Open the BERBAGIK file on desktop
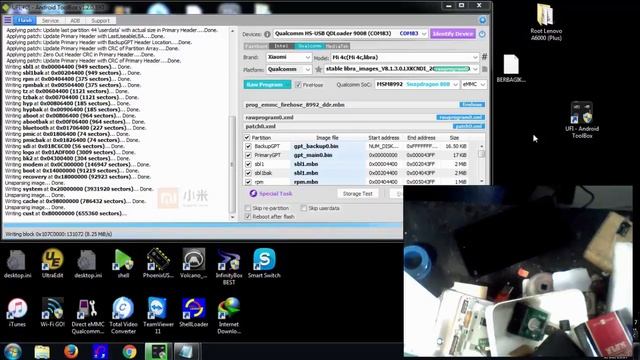The image size is (640, 360). point(511,68)
